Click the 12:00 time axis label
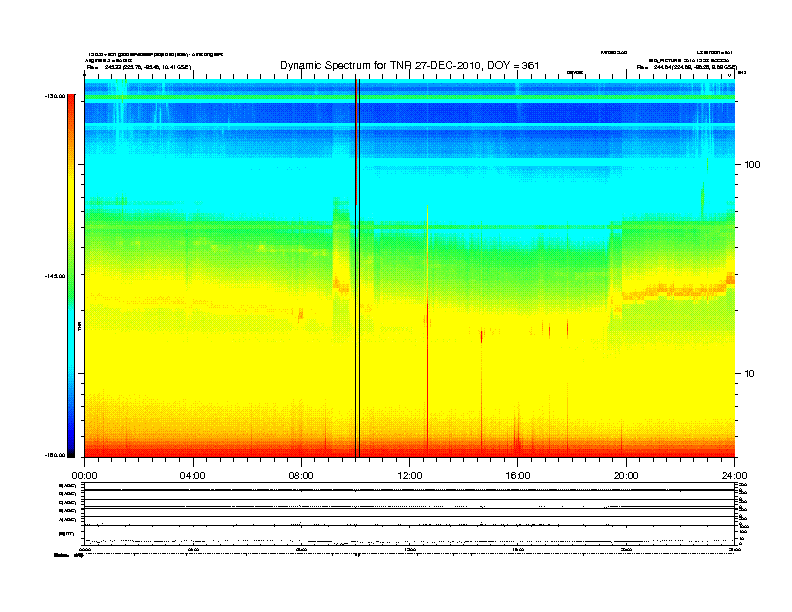This screenshot has height=612, width=792. click(x=410, y=476)
